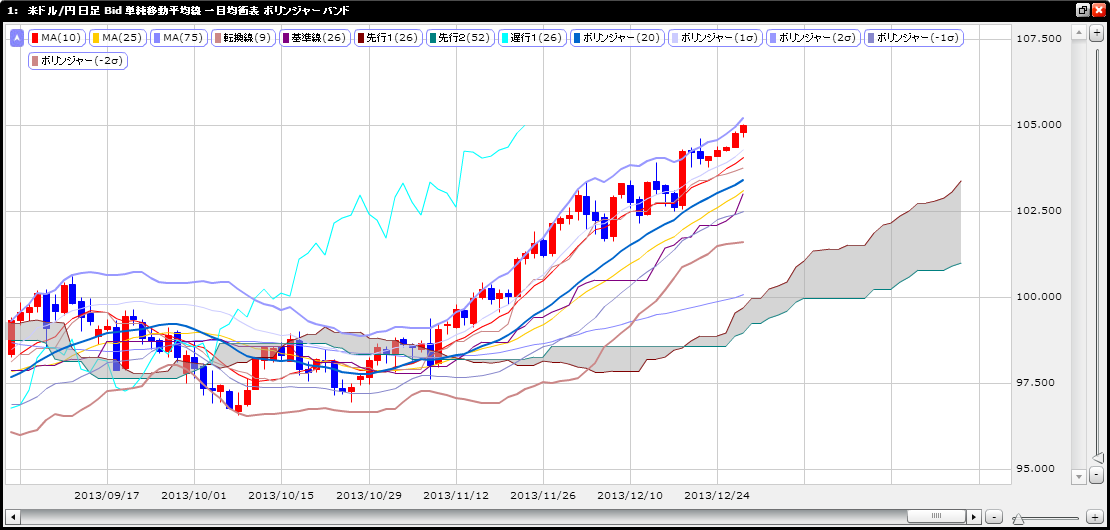Screen dimensions: 1110x530
Task: Zoom out the price axis with the minus button
Action: (1097, 474)
